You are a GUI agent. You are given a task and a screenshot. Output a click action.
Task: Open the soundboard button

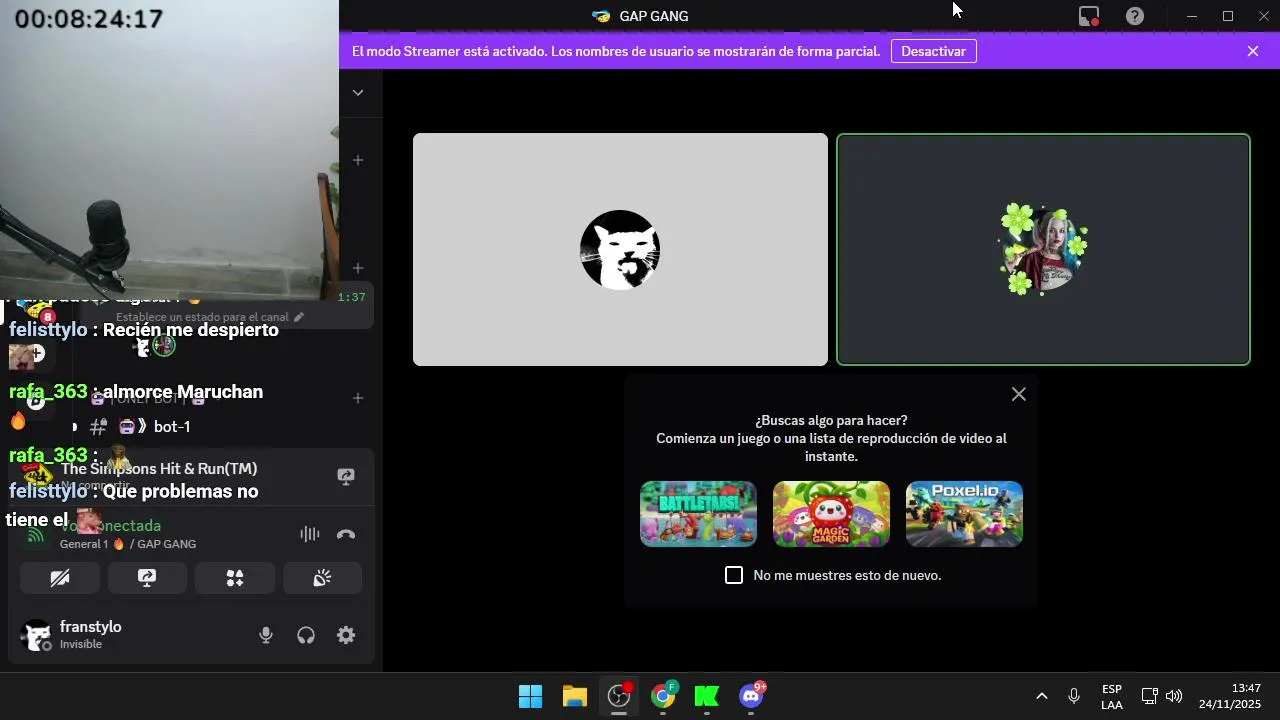pos(322,578)
